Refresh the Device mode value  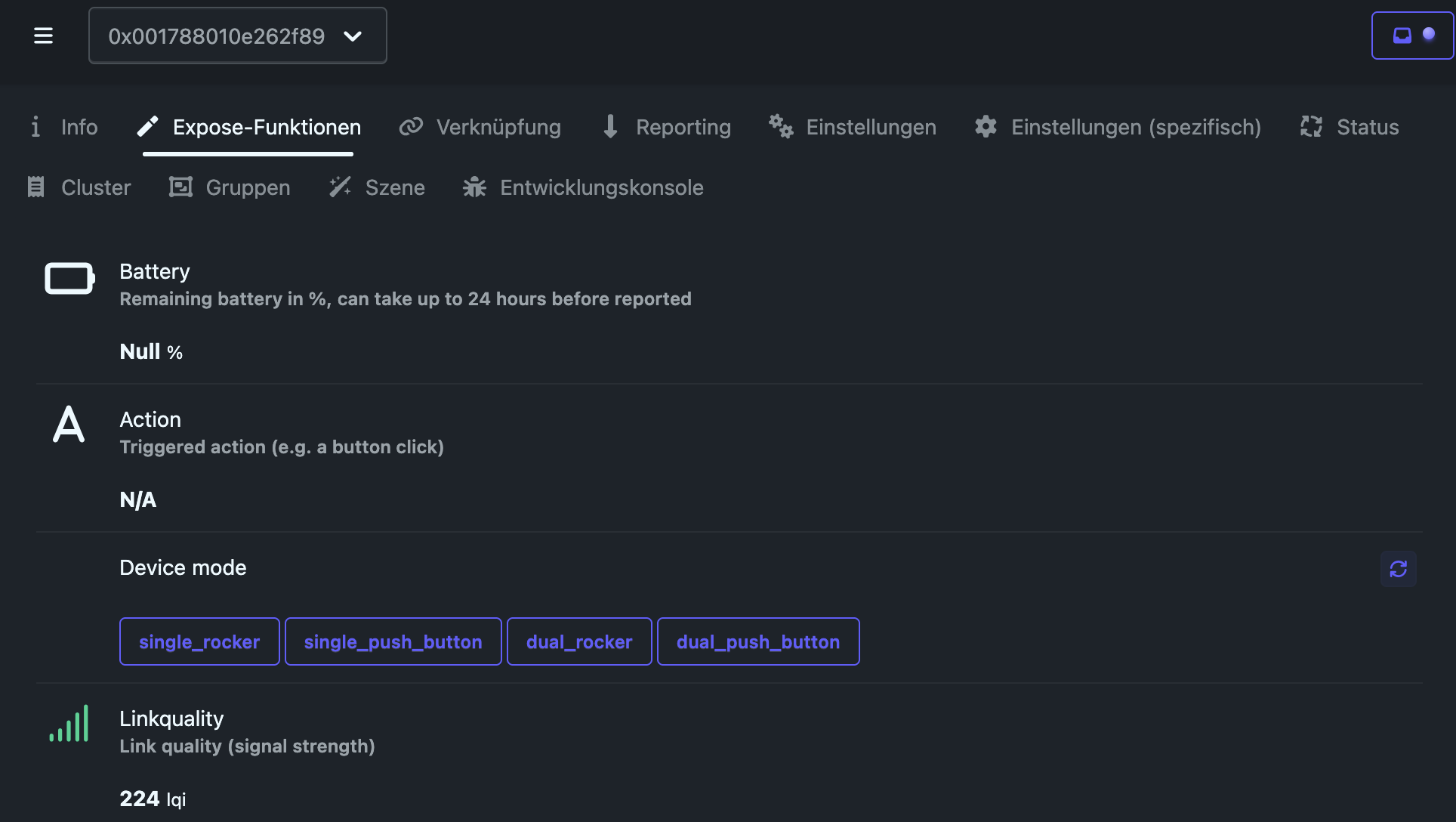coord(1398,568)
